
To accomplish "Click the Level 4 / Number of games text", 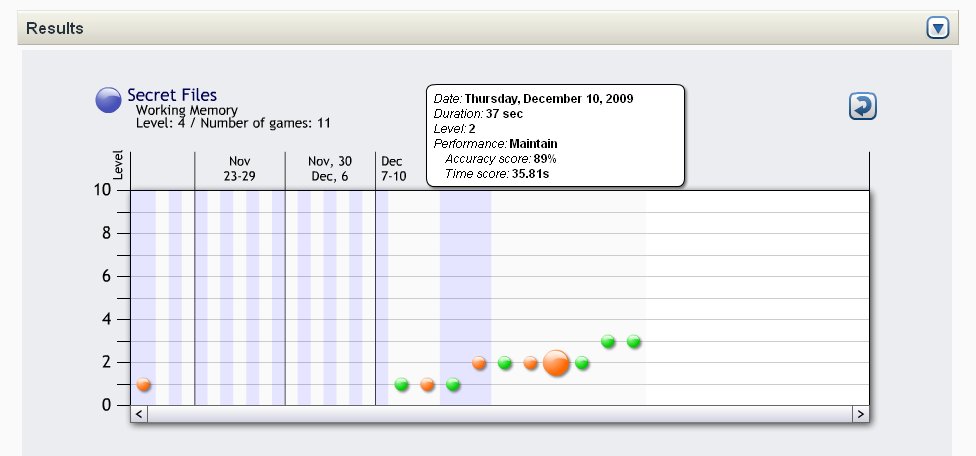I will pos(233,123).
